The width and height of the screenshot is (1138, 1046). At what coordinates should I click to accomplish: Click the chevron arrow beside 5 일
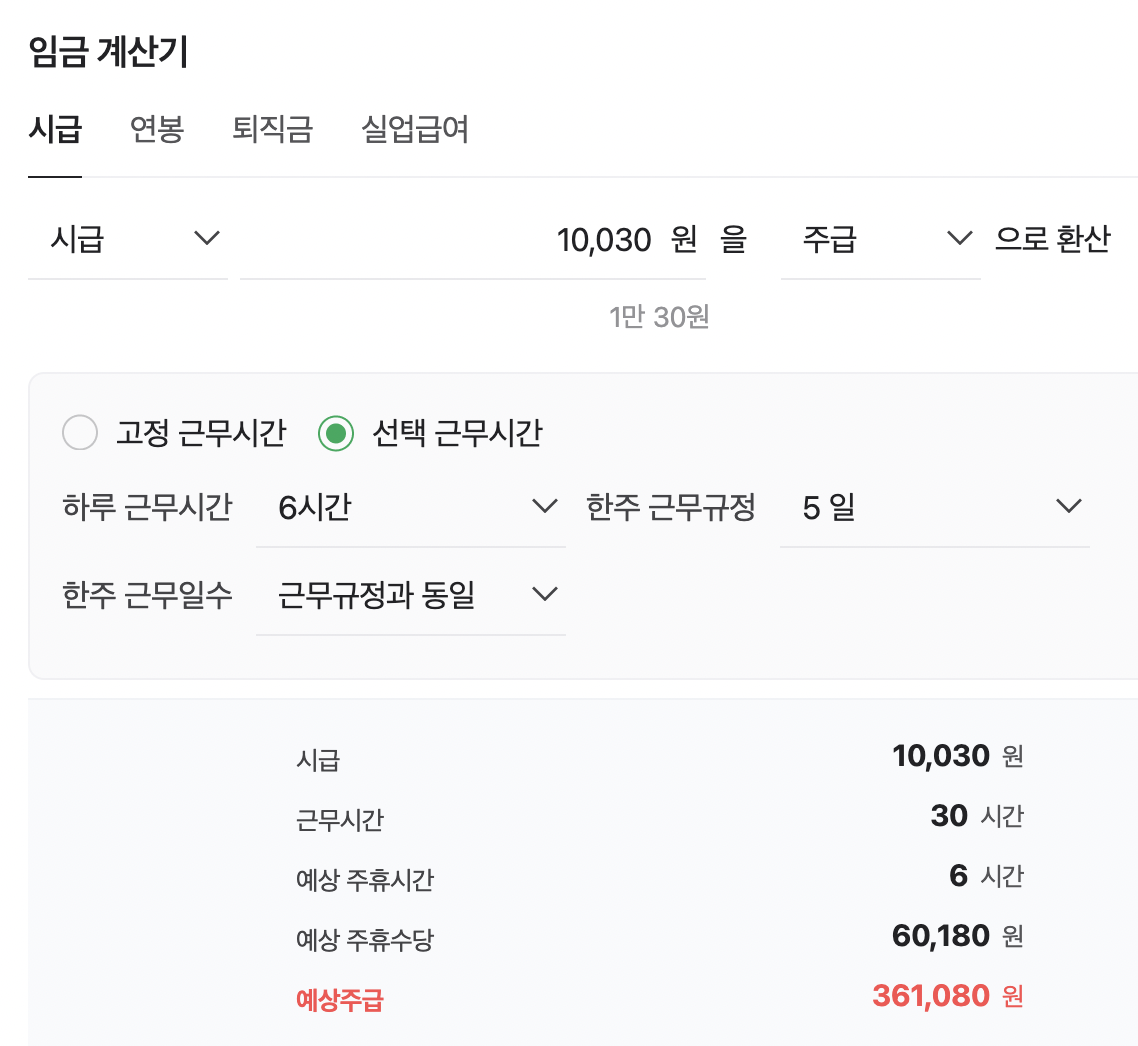tap(1068, 506)
